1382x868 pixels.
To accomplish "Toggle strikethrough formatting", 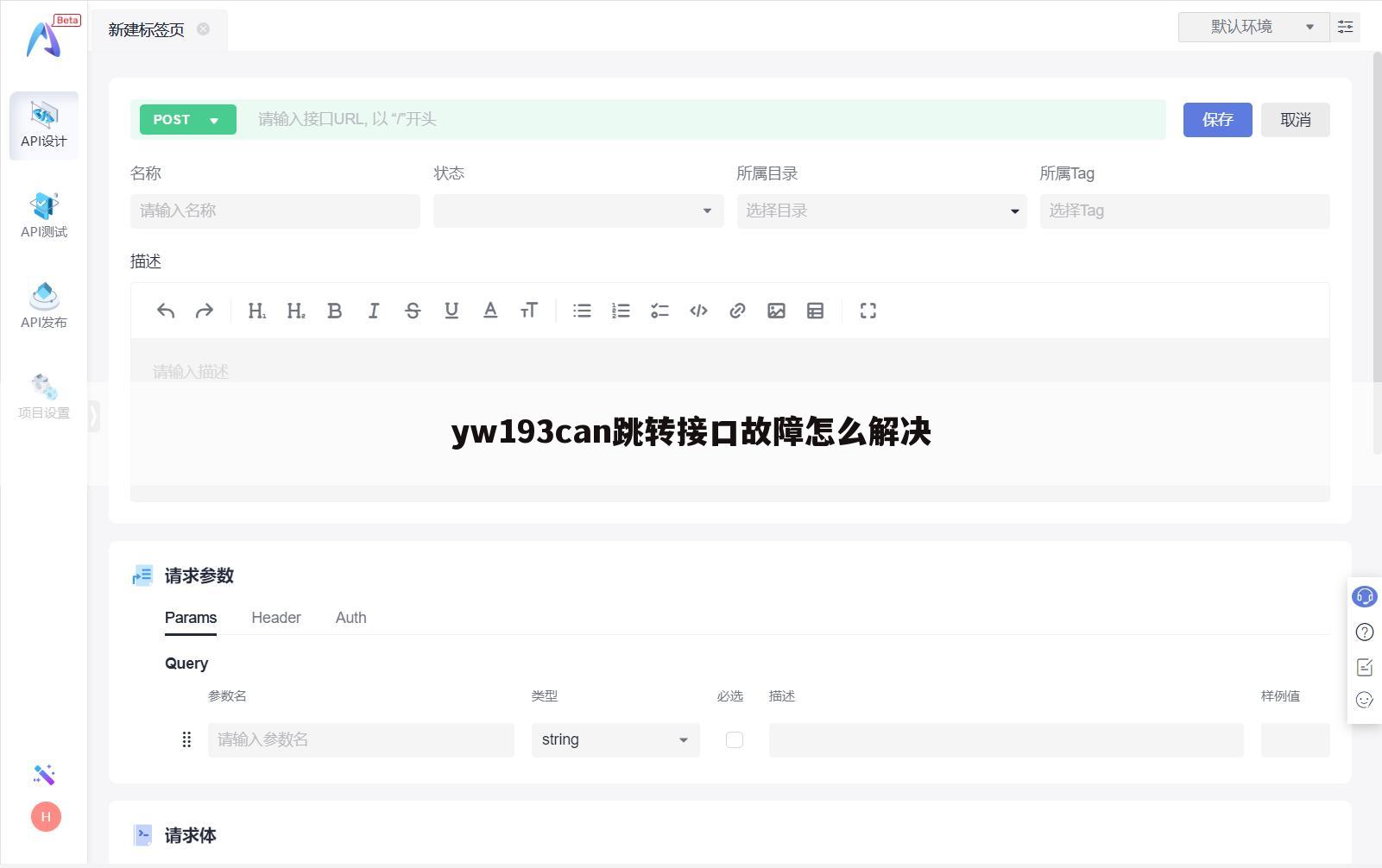I will (413, 311).
